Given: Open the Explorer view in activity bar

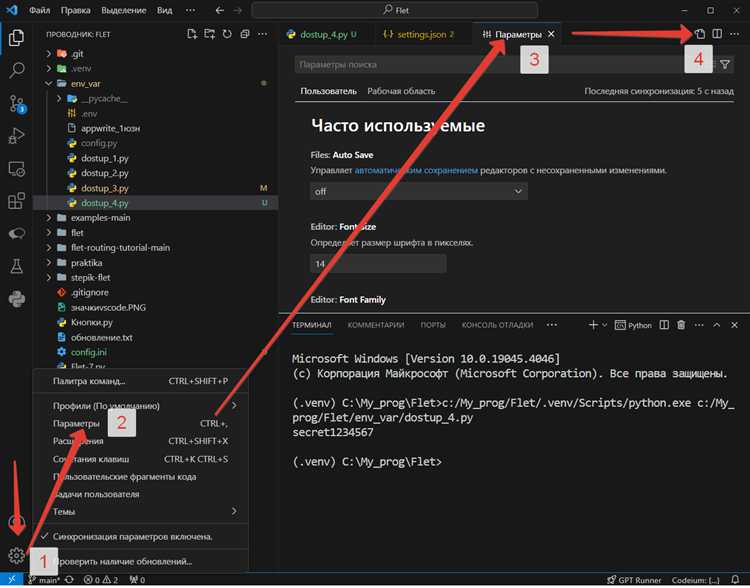Looking at the screenshot, I should pyautogui.click(x=16, y=37).
